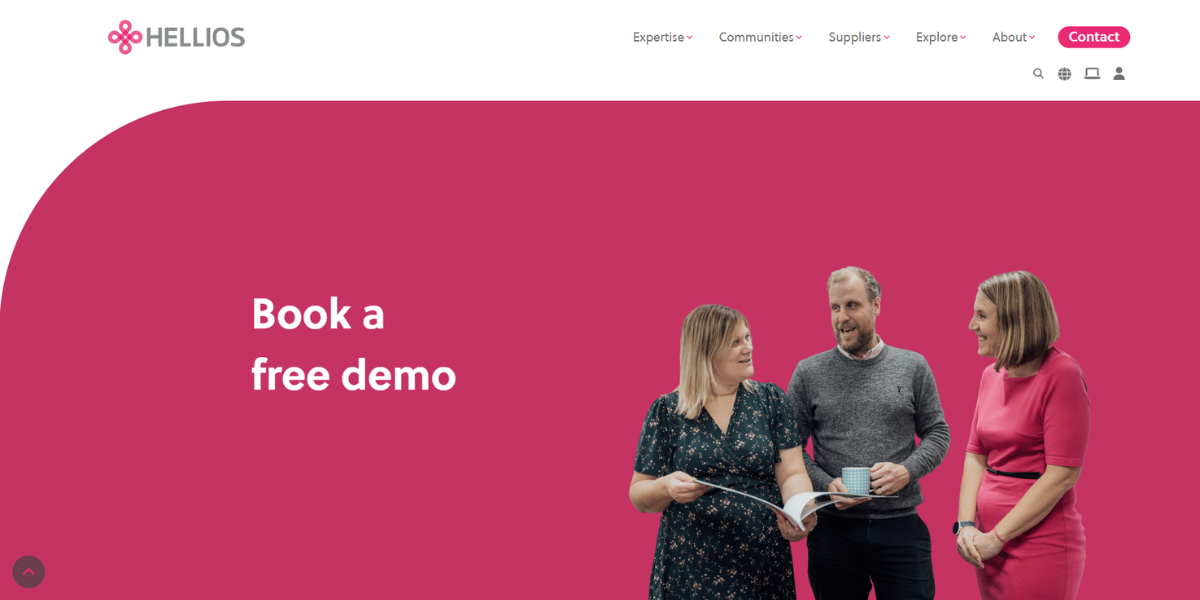Open the Communities menu item

(x=756, y=37)
